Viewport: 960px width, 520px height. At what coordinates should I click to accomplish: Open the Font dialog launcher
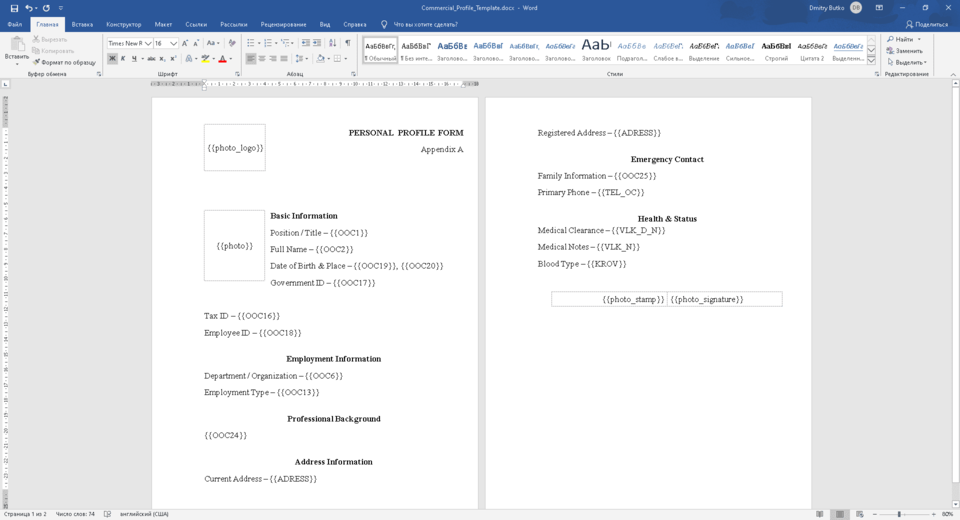pos(238,74)
